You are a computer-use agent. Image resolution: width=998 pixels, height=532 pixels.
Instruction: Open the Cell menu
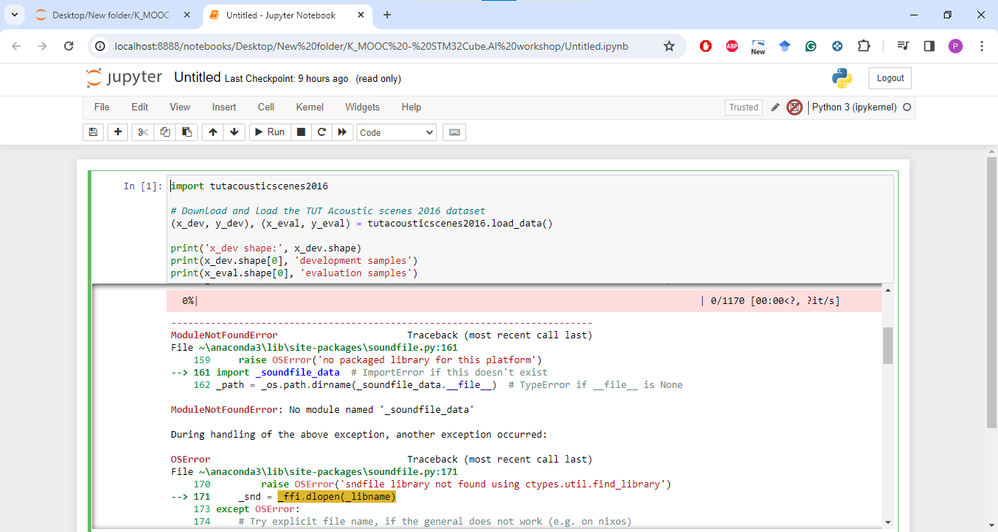(x=266, y=107)
